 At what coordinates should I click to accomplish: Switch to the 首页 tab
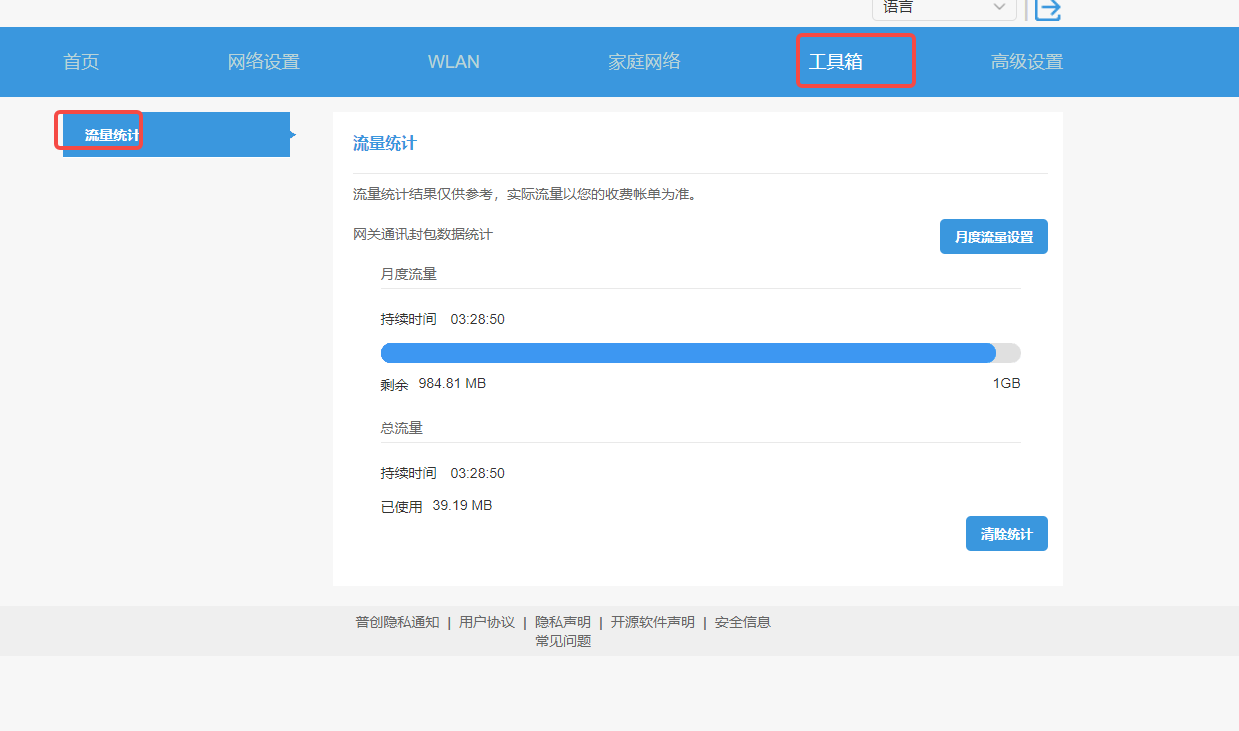click(80, 61)
